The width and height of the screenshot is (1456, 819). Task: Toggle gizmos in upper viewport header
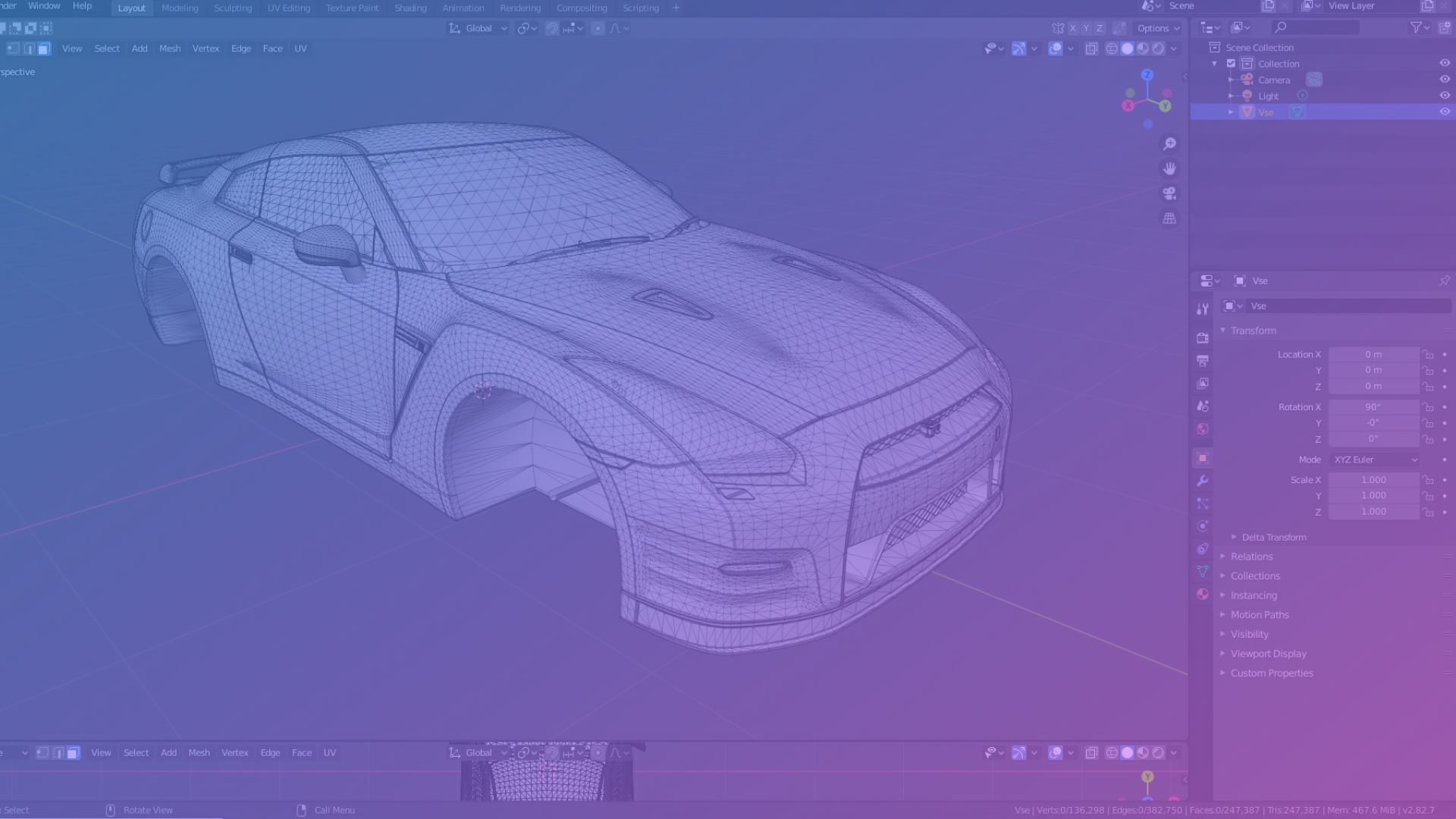[1018, 49]
